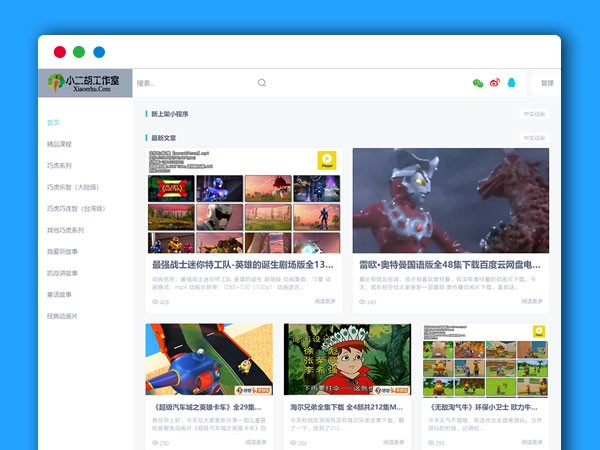Click the 海尔兄弟 article thumbnail

point(347,359)
